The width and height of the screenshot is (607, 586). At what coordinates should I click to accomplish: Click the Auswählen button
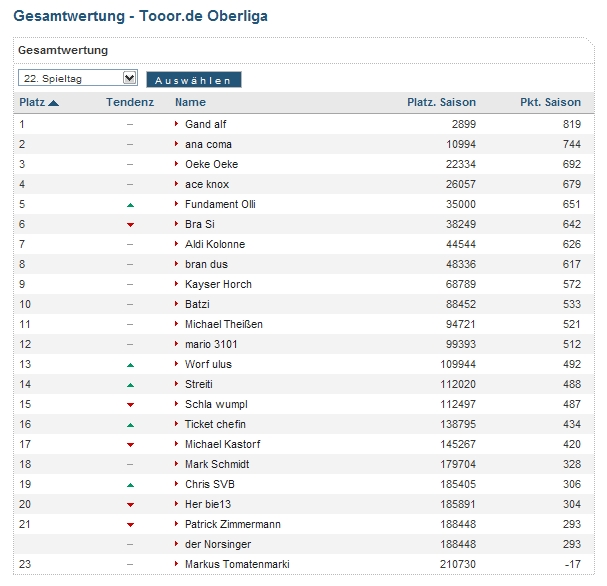[x=194, y=80]
